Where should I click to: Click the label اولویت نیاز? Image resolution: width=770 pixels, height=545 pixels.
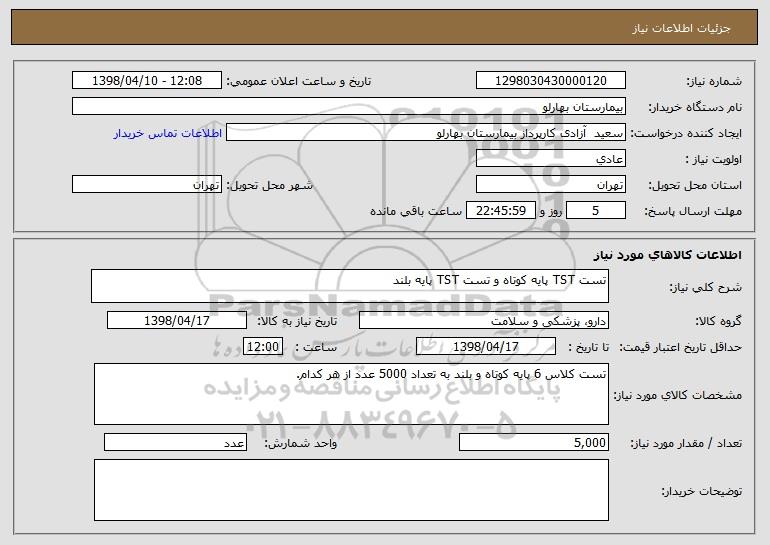tap(714, 160)
